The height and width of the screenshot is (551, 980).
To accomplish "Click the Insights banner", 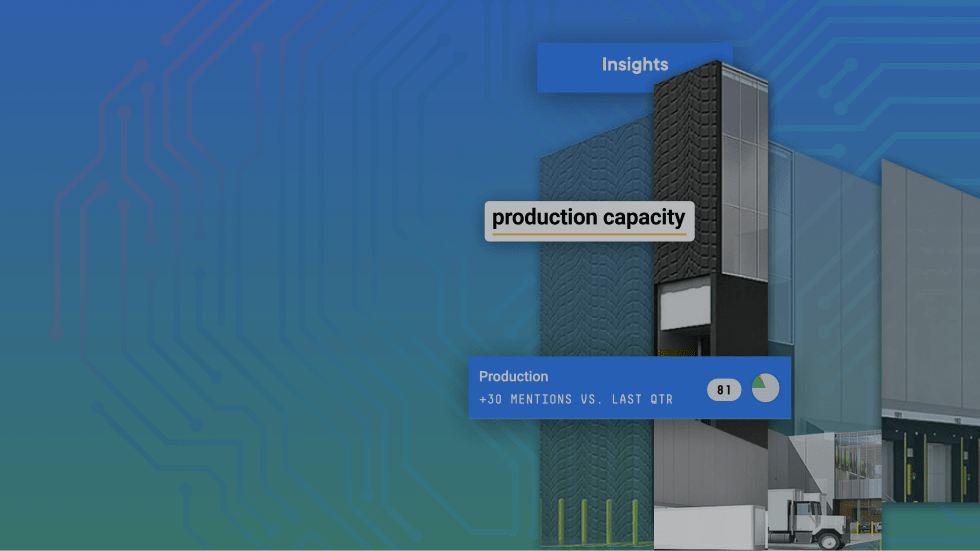I will (634, 67).
